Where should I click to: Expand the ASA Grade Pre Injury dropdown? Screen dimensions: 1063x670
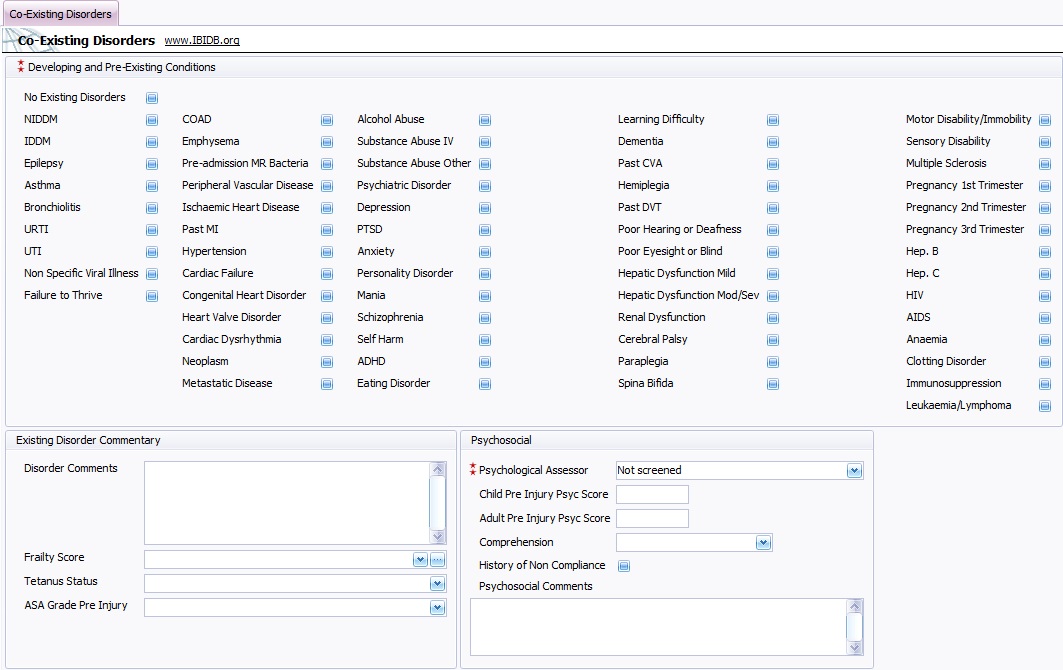pyautogui.click(x=437, y=608)
